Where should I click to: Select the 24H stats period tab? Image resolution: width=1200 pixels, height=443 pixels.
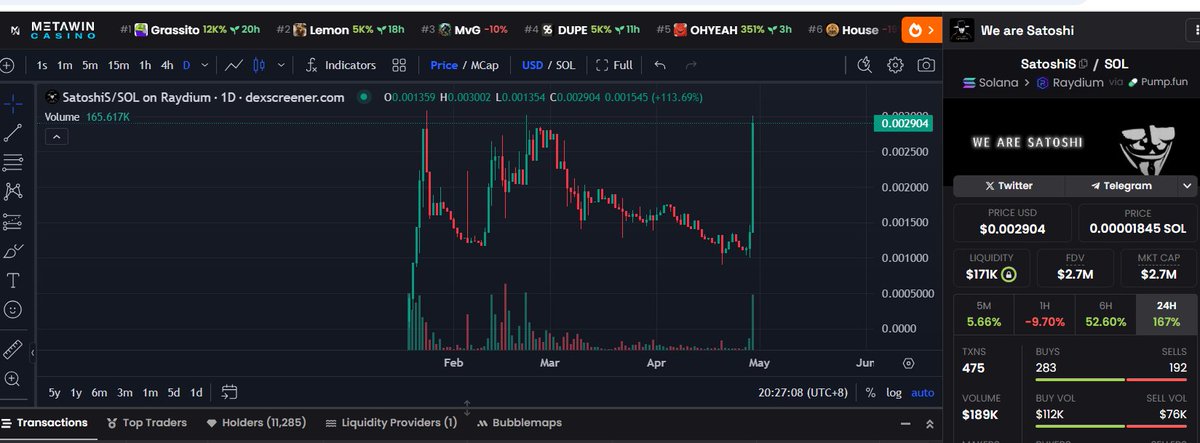pos(1167,313)
